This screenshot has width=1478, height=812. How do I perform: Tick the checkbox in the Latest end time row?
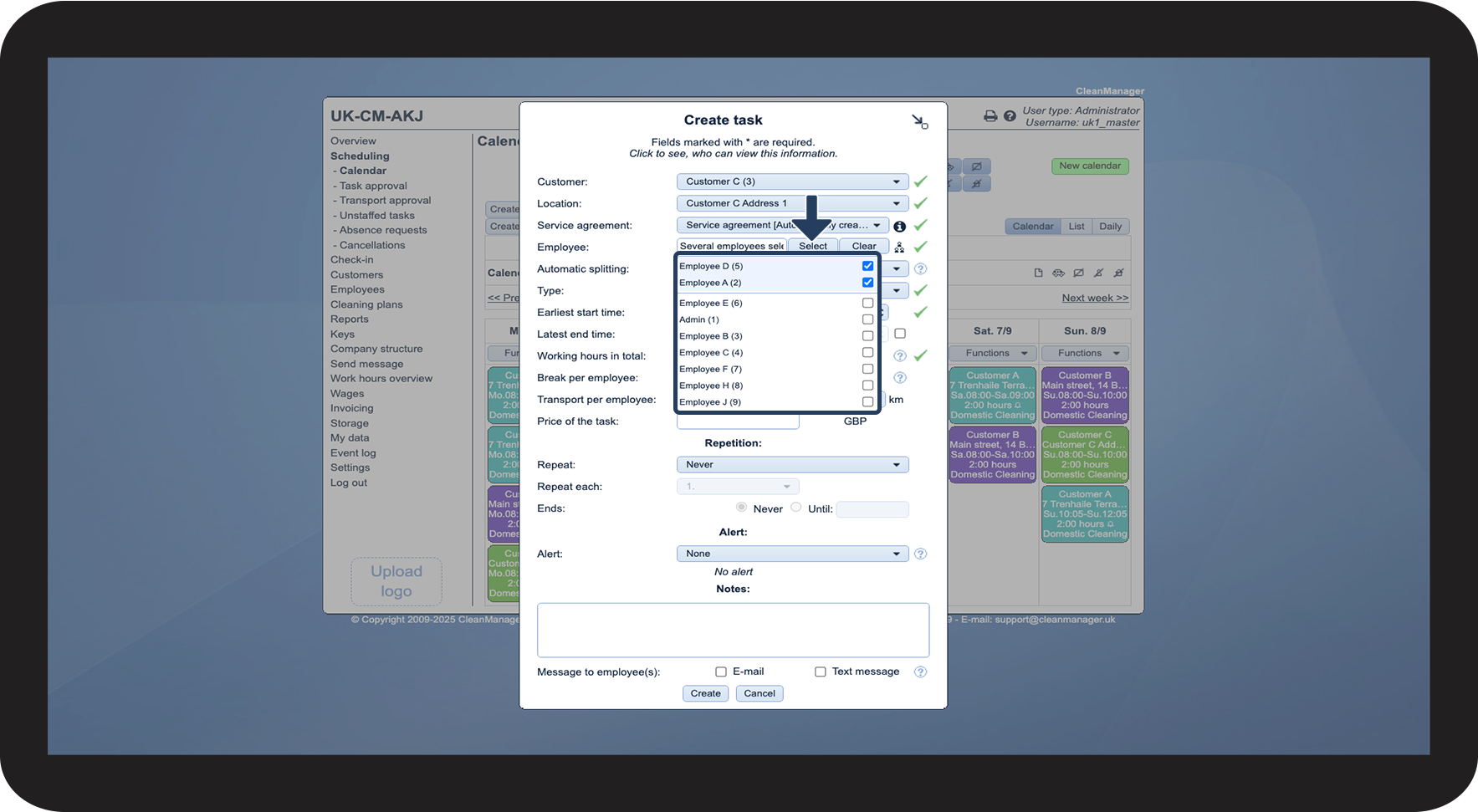pos(900,334)
